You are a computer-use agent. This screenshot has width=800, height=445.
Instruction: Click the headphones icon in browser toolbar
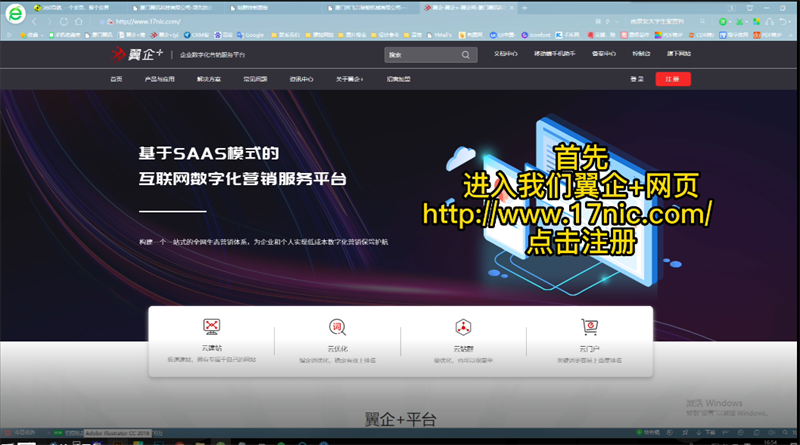pos(769,21)
